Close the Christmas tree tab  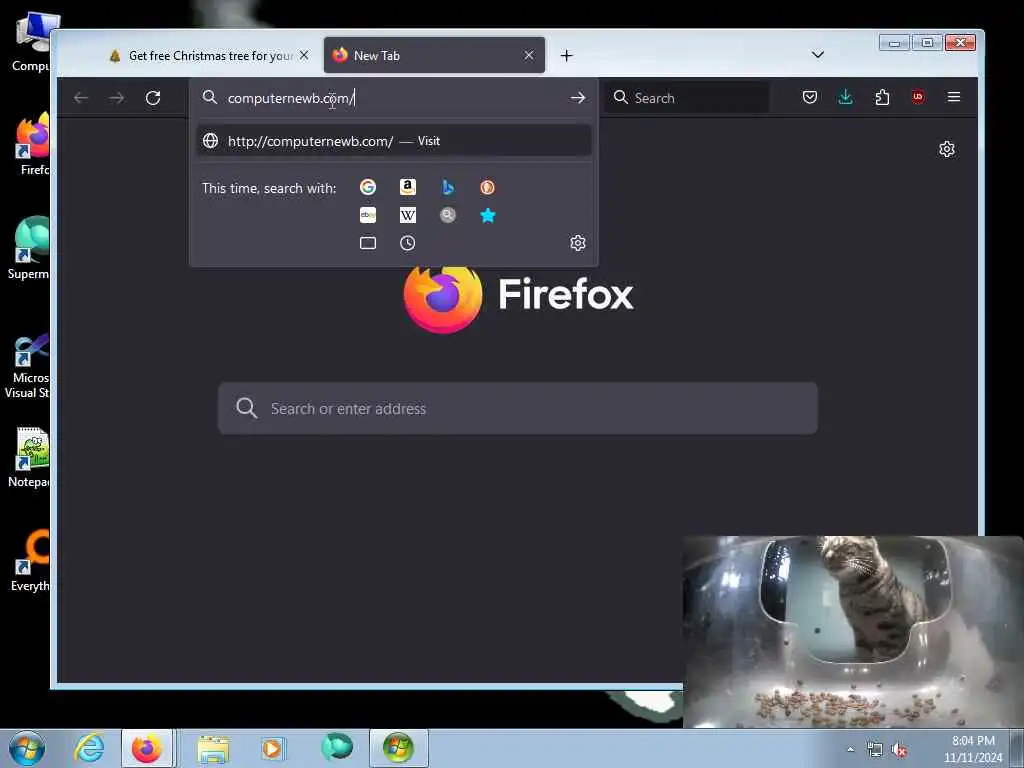click(x=304, y=56)
